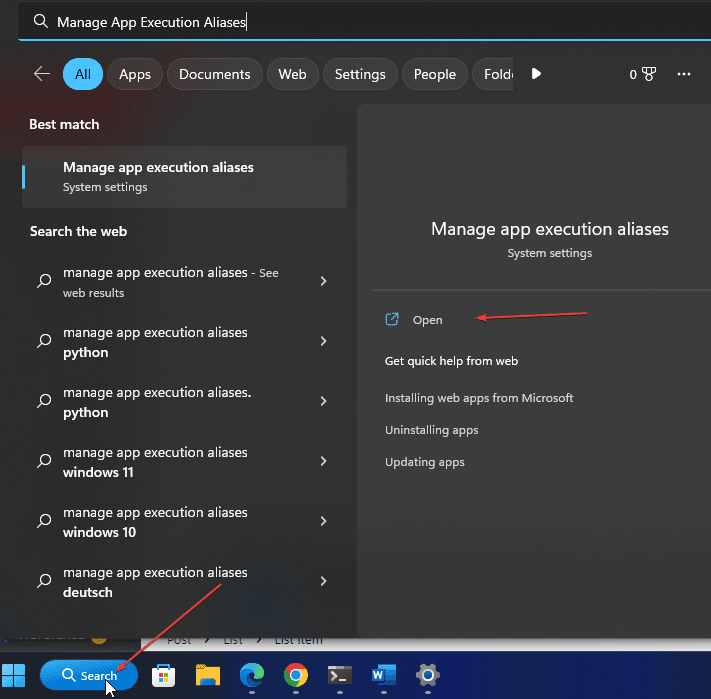Expand first 'aliases python' suggestion chevron
The height and width of the screenshot is (699, 711).
[x=323, y=341]
